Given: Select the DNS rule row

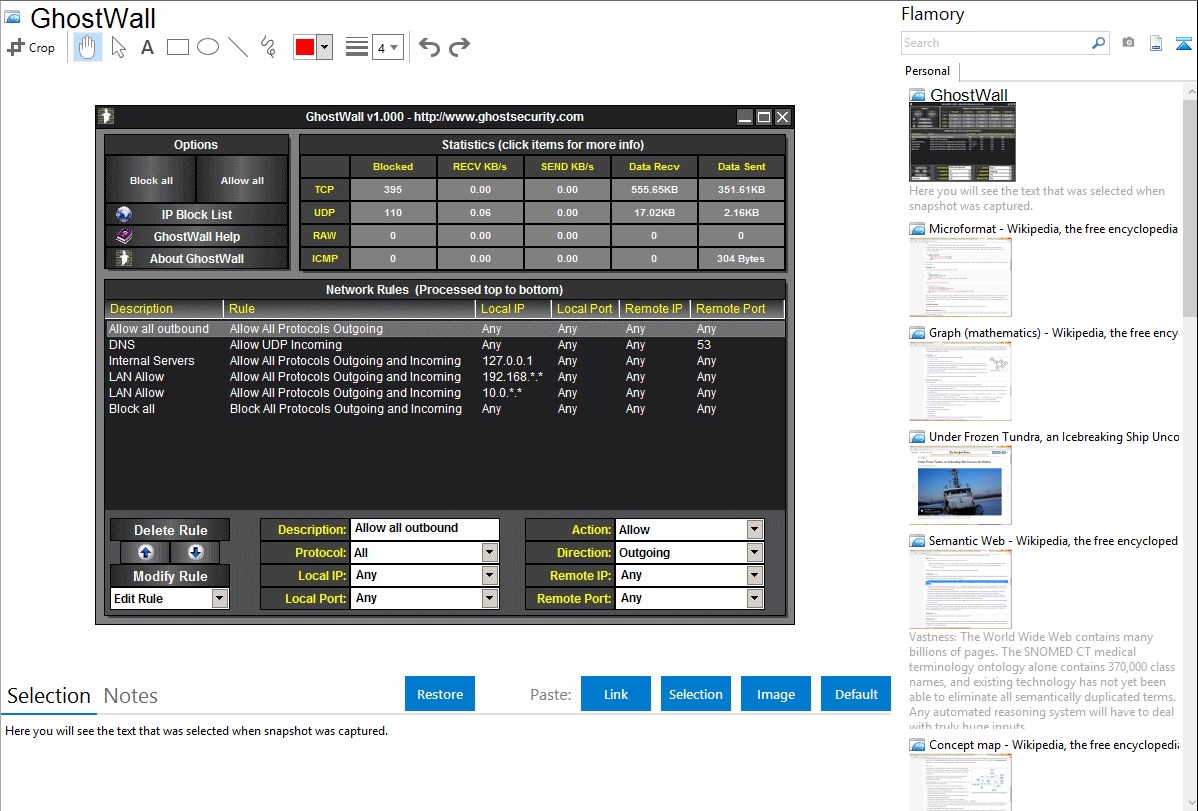Looking at the screenshot, I should [445, 345].
